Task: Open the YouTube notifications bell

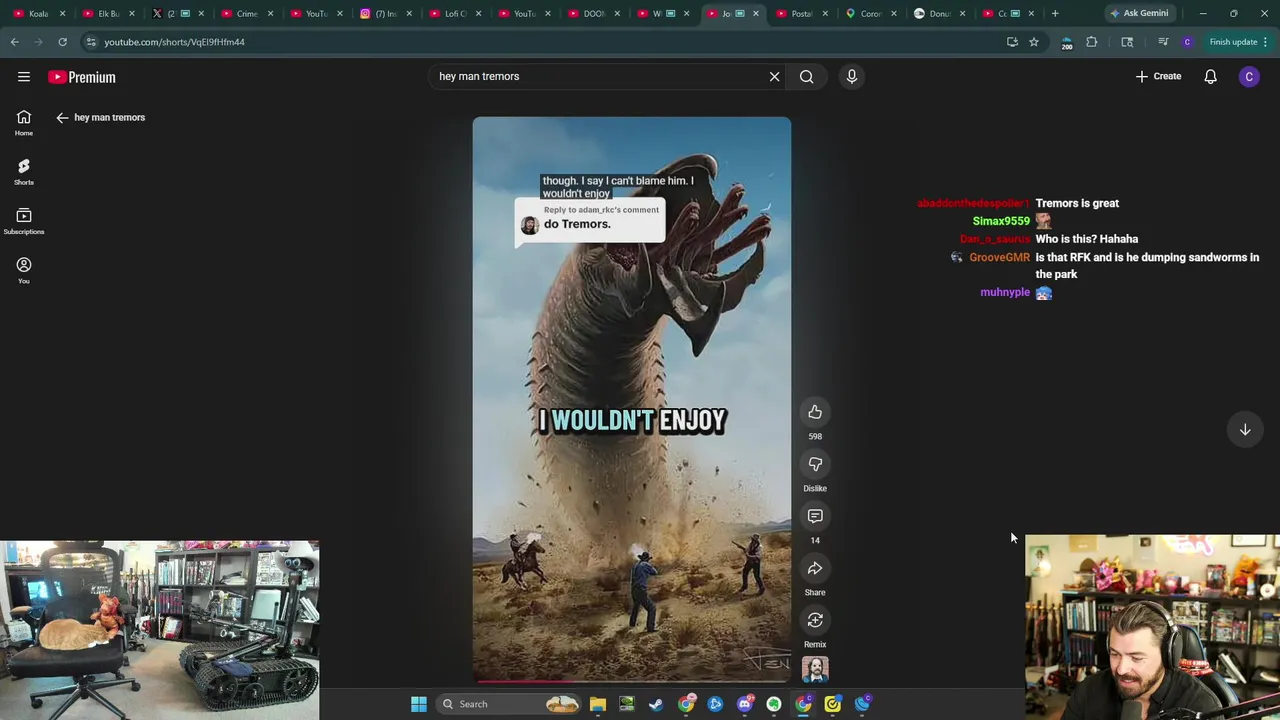Action: point(1210,77)
